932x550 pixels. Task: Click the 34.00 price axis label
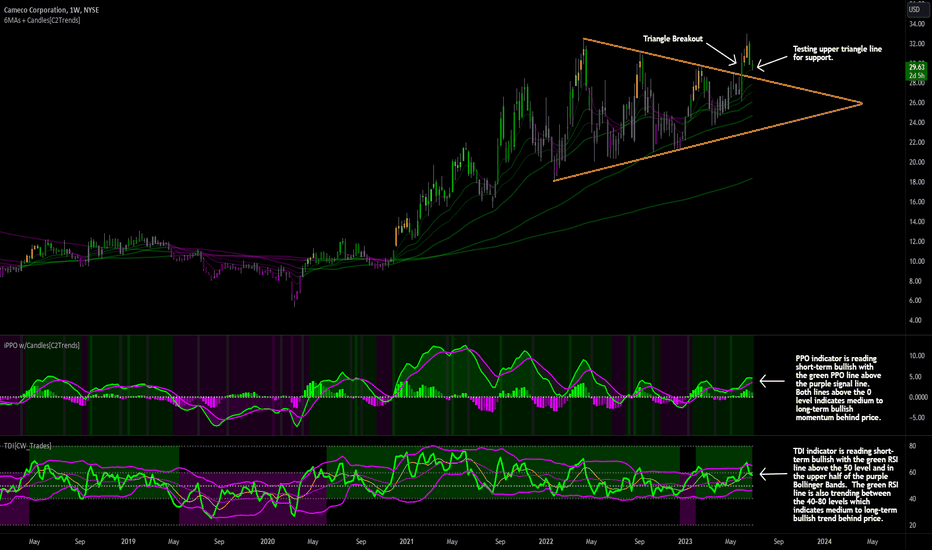[917, 24]
